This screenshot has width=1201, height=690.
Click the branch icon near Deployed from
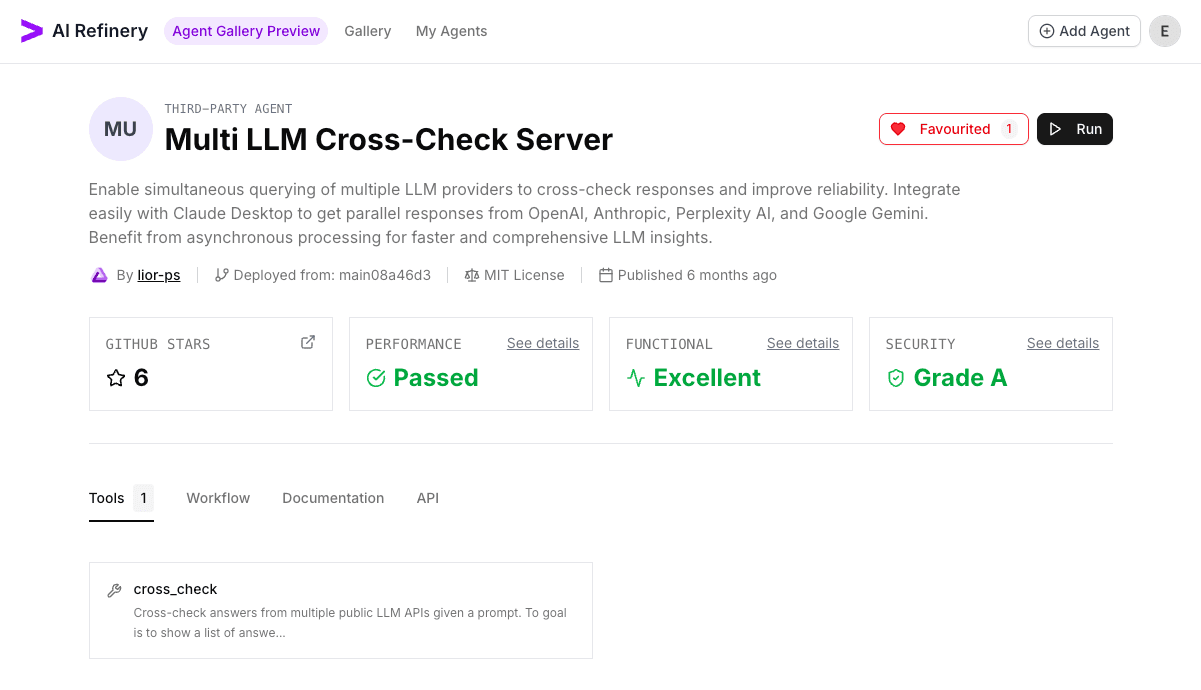(x=221, y=274)
